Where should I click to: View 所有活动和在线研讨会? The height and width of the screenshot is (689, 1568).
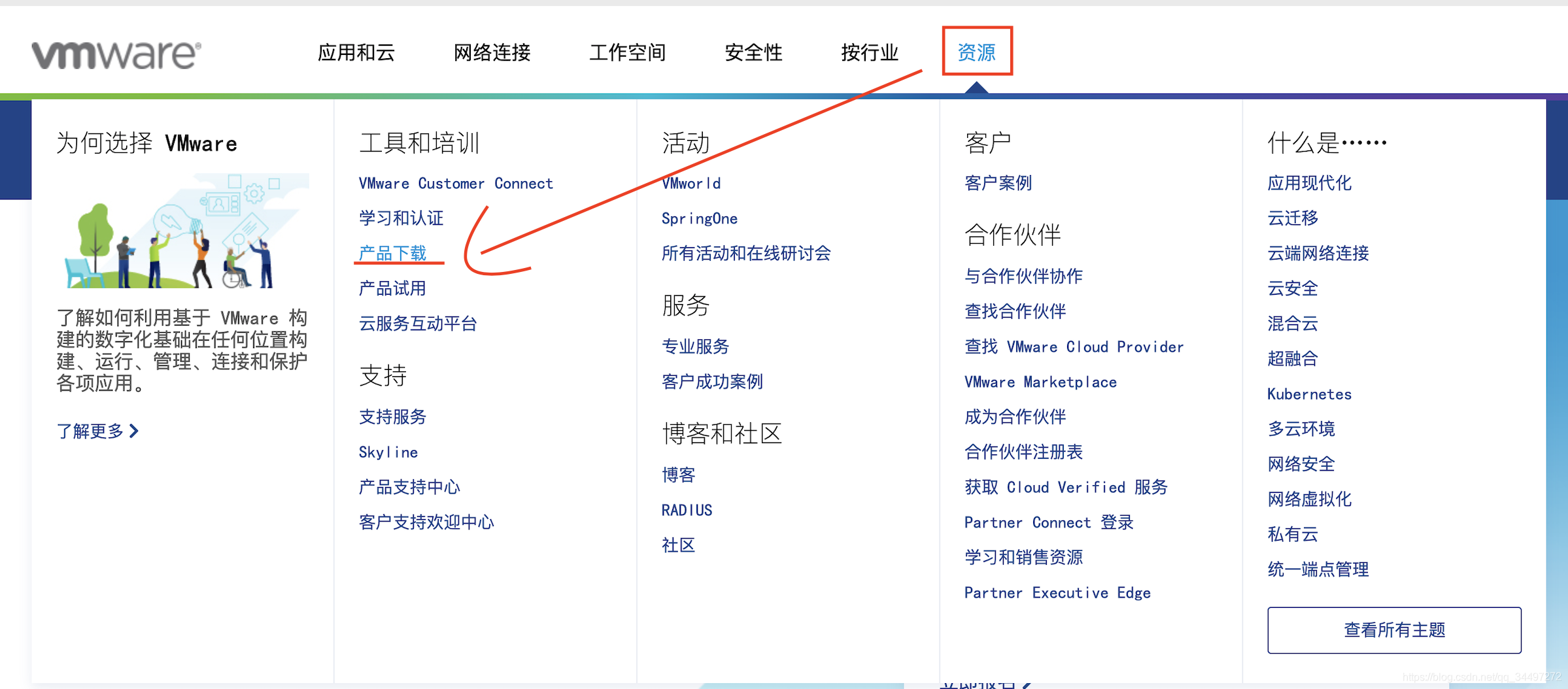(x=747, y=253)
